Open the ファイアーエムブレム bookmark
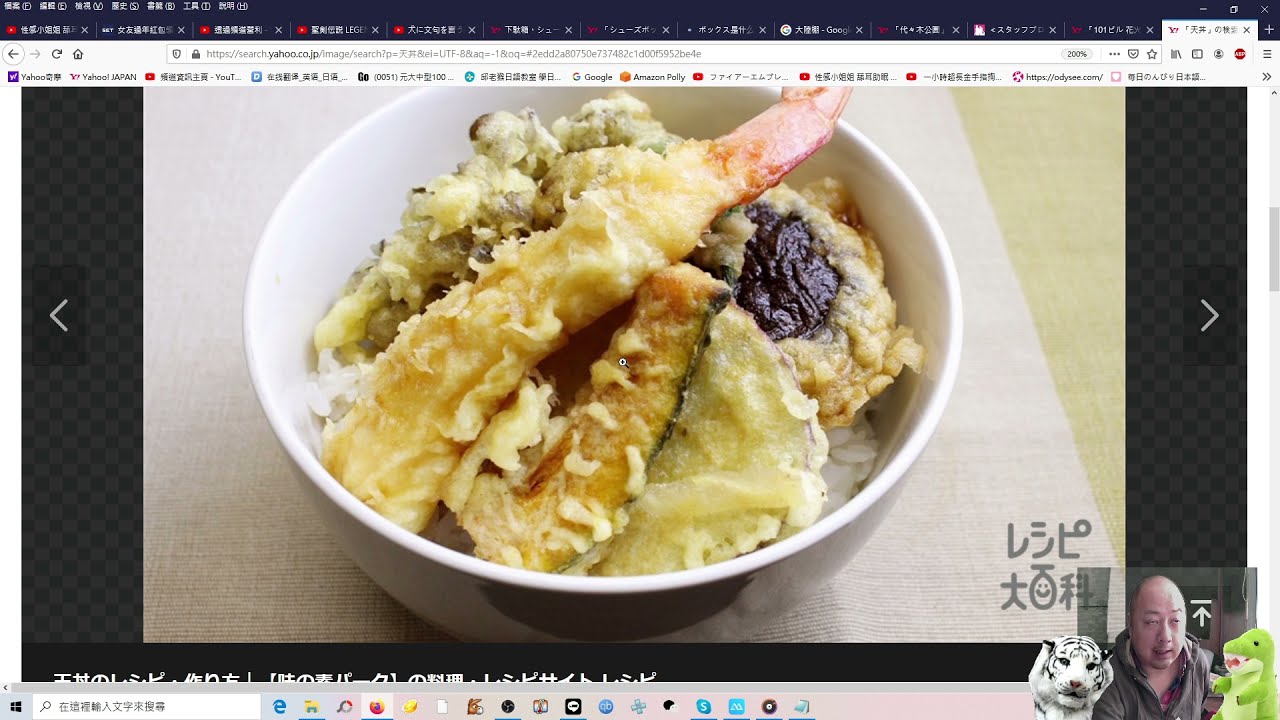 (x=741, y=77)
